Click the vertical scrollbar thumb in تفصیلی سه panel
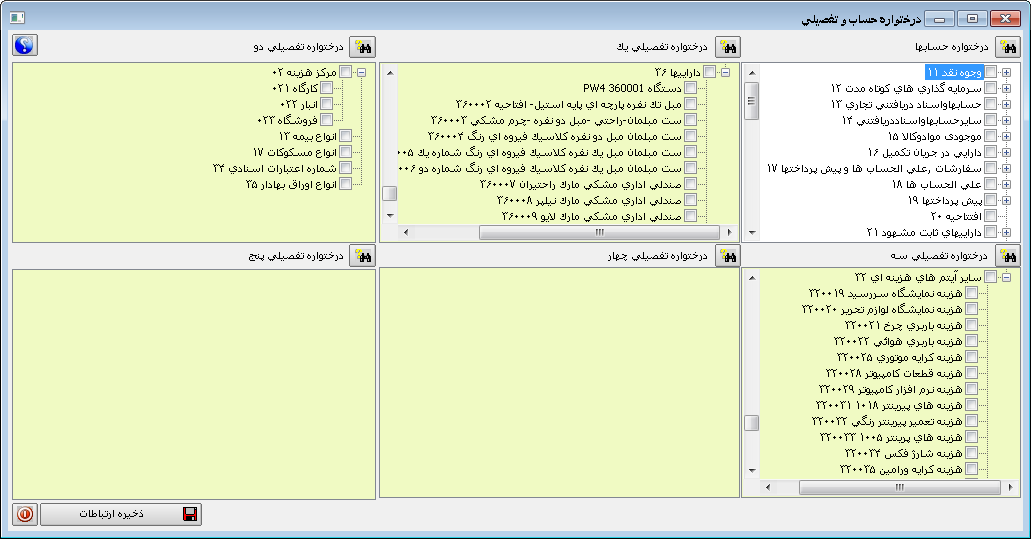Viewport: 1031px width, 539px height. click(x=750, y=422)
